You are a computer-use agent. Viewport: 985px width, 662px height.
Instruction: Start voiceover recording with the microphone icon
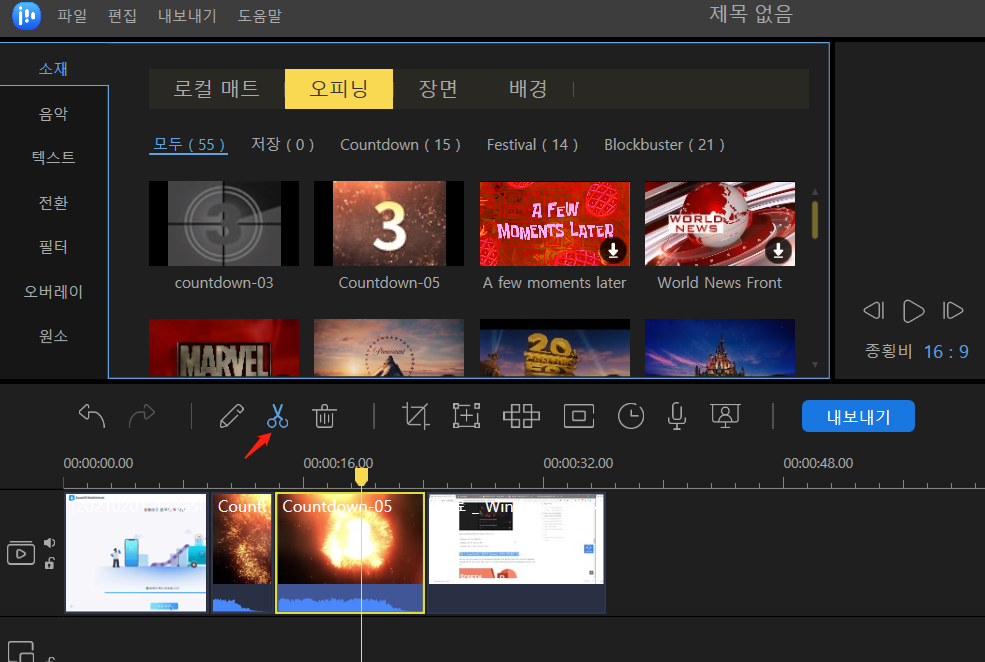[x=676, y=416]
